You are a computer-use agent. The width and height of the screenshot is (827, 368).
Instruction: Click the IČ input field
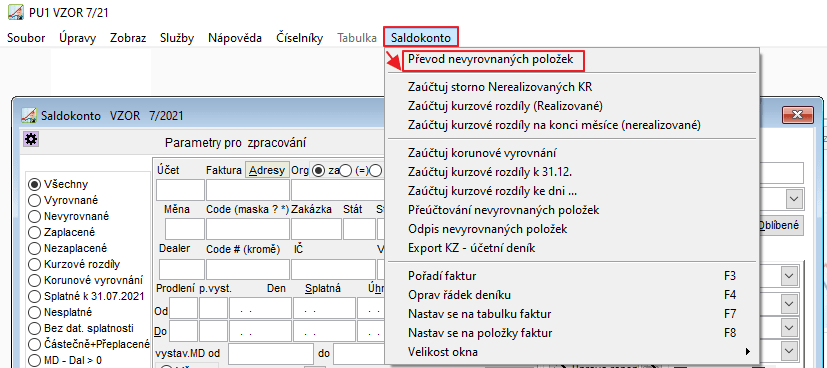click(332, 269)
